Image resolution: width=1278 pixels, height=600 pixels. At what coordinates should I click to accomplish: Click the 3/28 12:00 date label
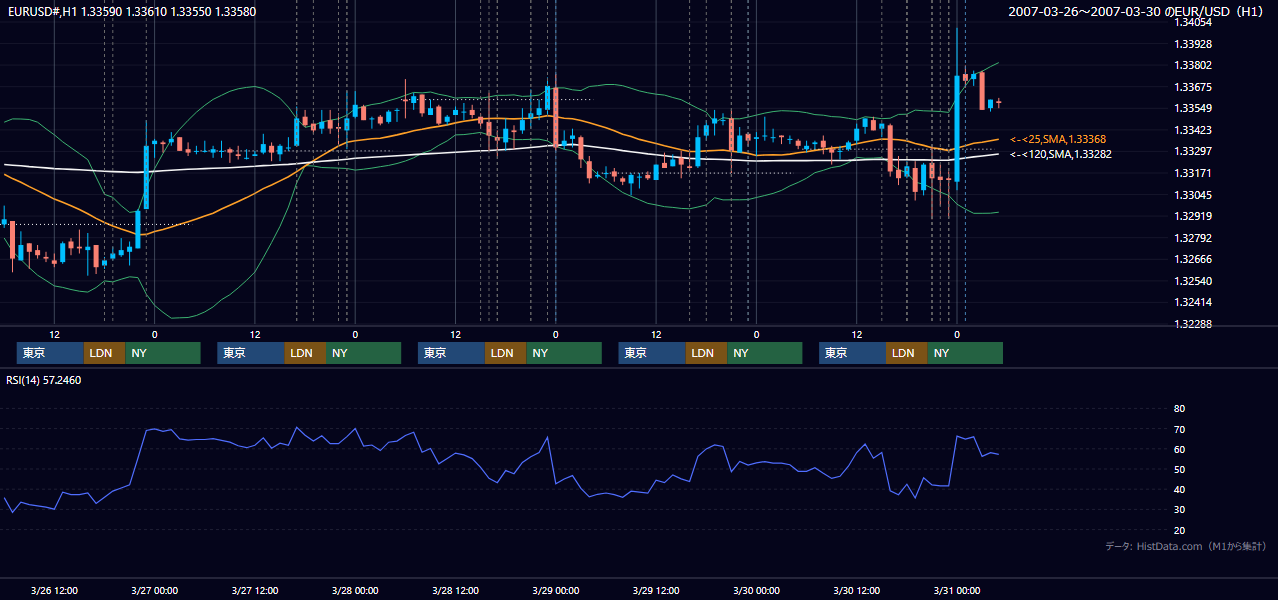click(455, 590)
